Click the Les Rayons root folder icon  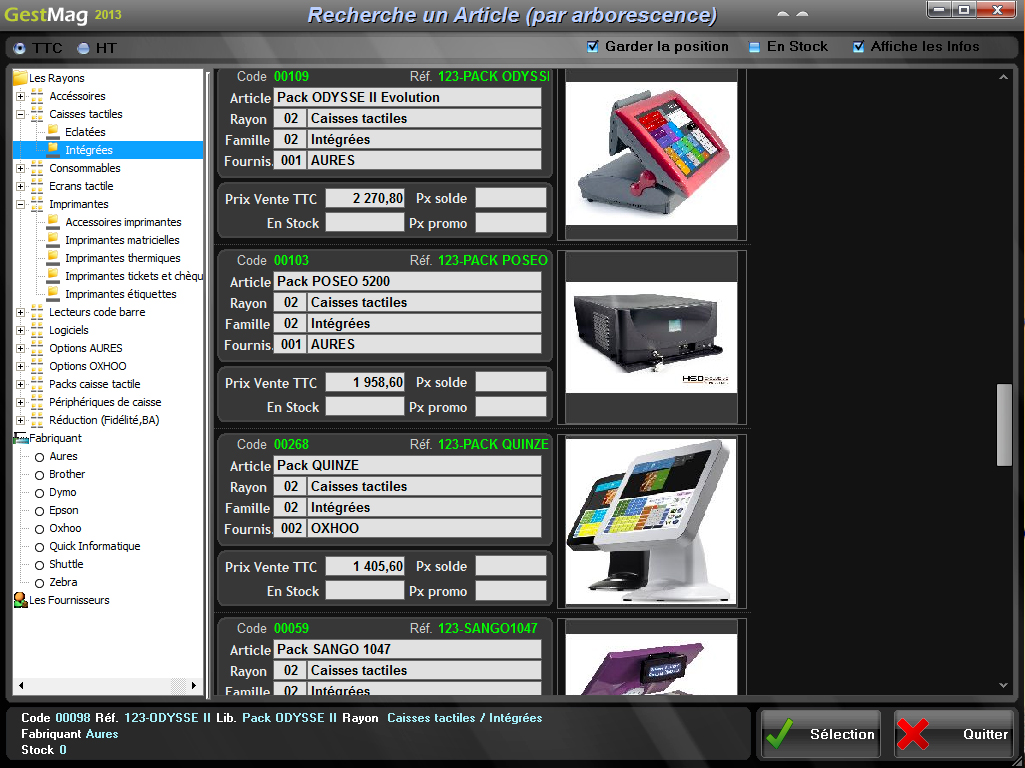[x=20, y=78]
